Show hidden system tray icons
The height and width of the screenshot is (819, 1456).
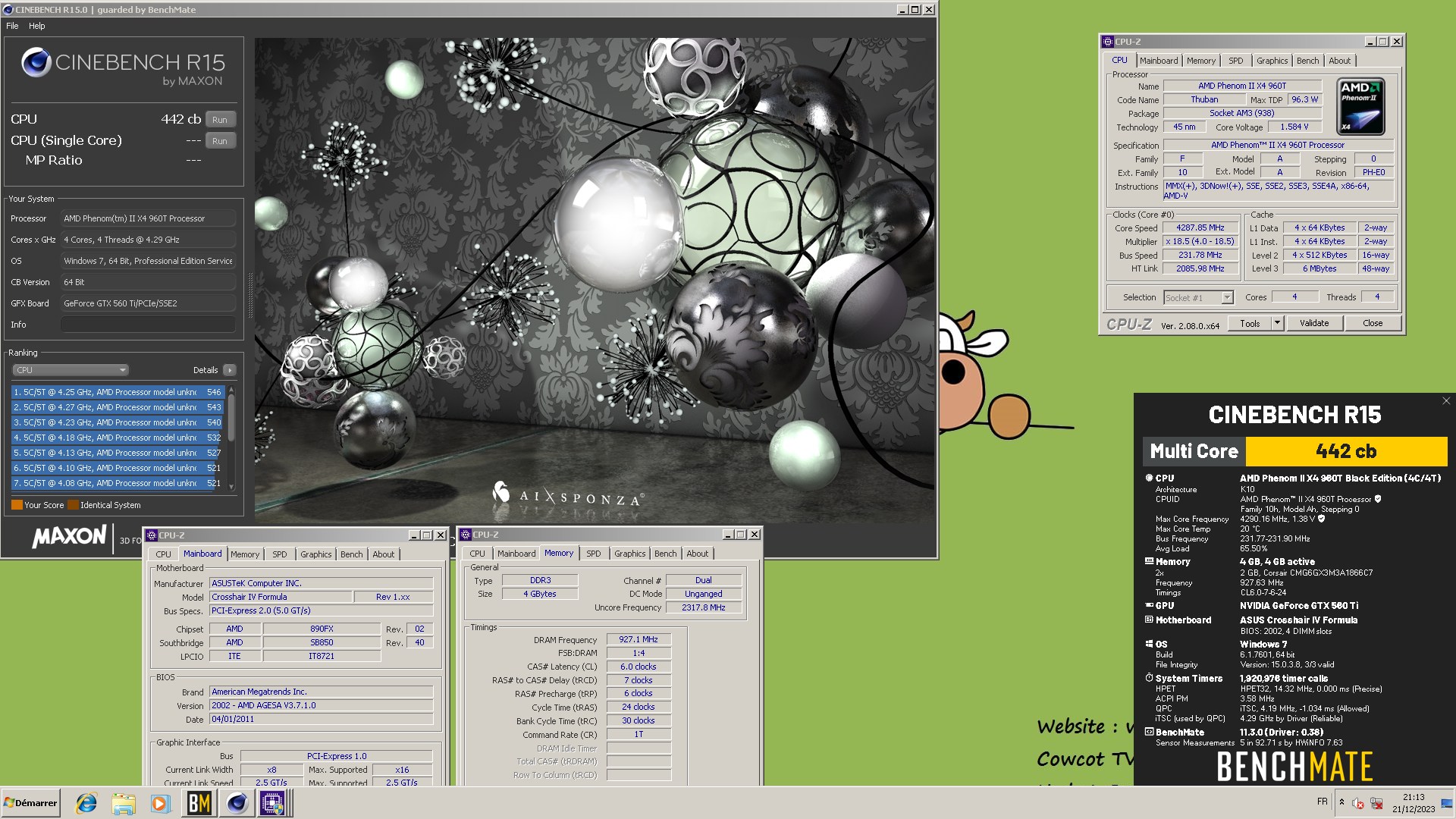[1341, 802]
